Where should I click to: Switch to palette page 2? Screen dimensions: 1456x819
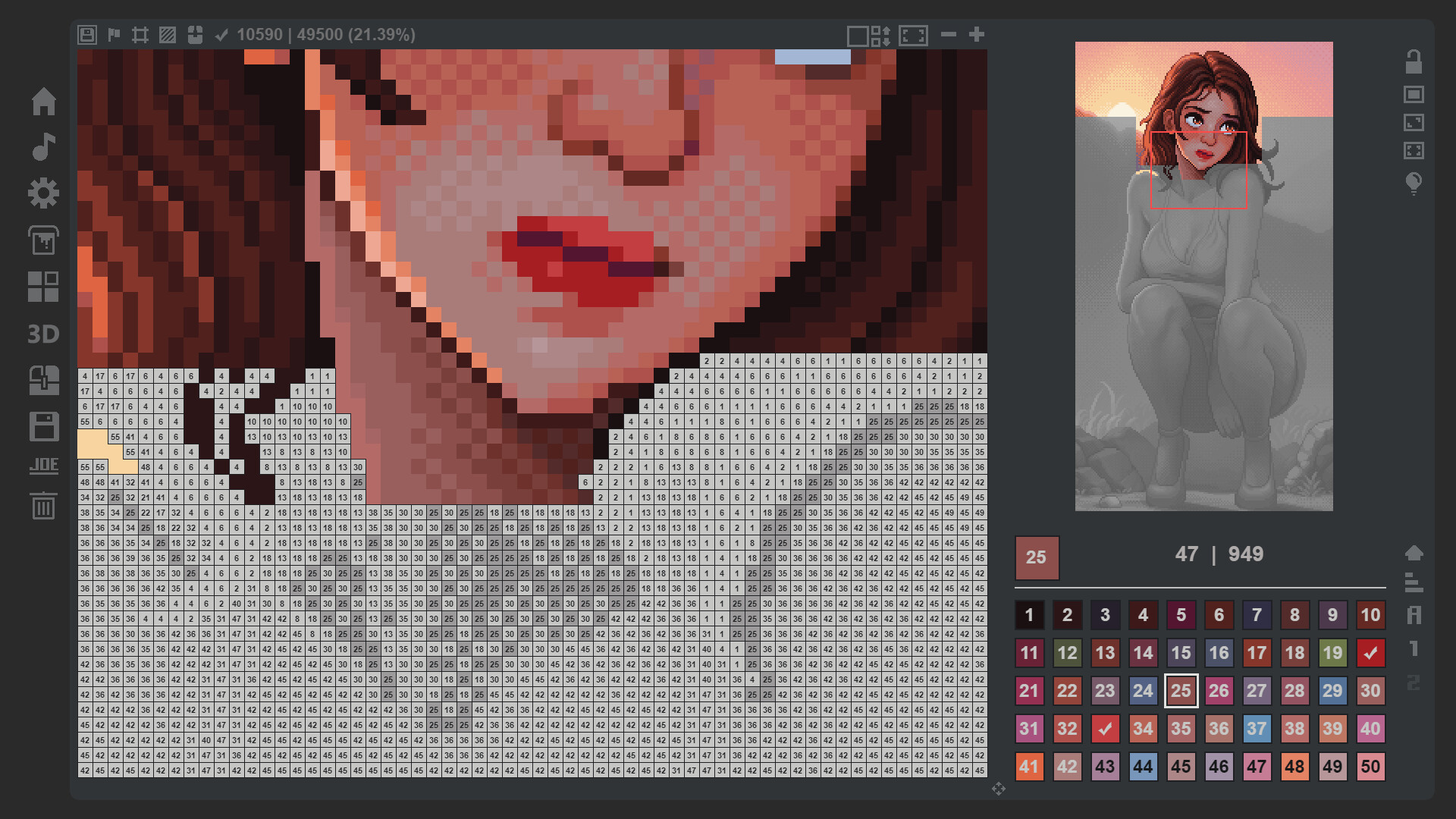(1414, 682)
